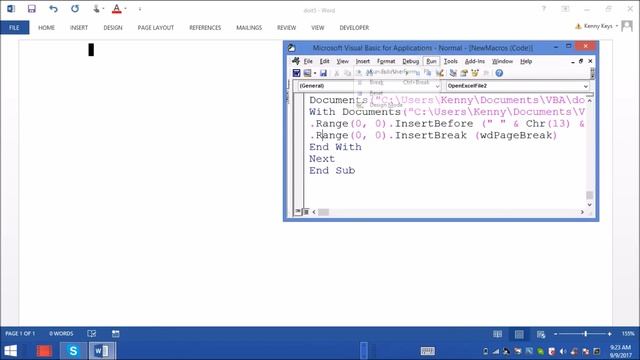
Task: Switch to Full Module View in code window
Action: coord(306,211)
